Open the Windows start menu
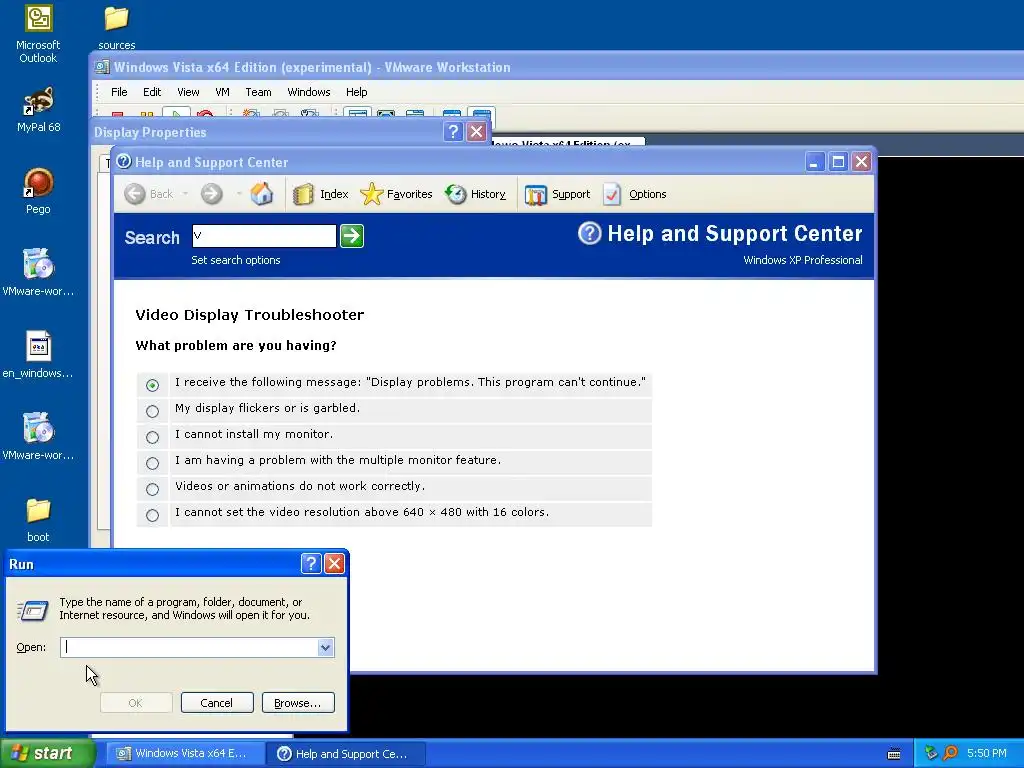1024x768 pixels. pos(46,754)
